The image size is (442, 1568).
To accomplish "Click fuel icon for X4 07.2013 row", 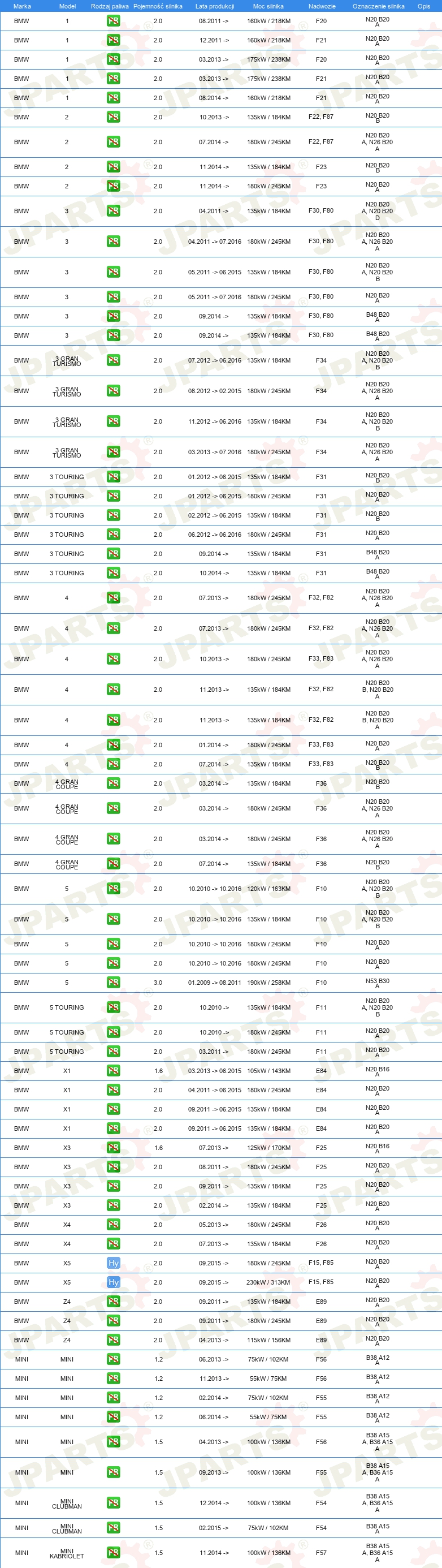I will tap(113, 1243).
